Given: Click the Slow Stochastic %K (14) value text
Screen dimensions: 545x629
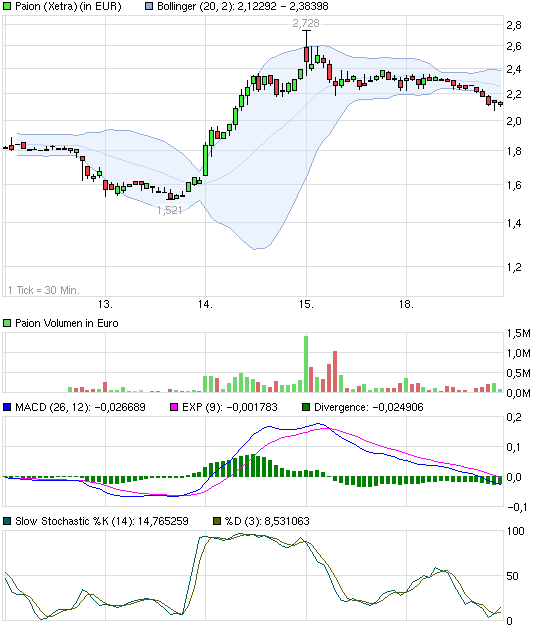Looking at the screenshot, I should pyautogui.click(x=102, y=521).
